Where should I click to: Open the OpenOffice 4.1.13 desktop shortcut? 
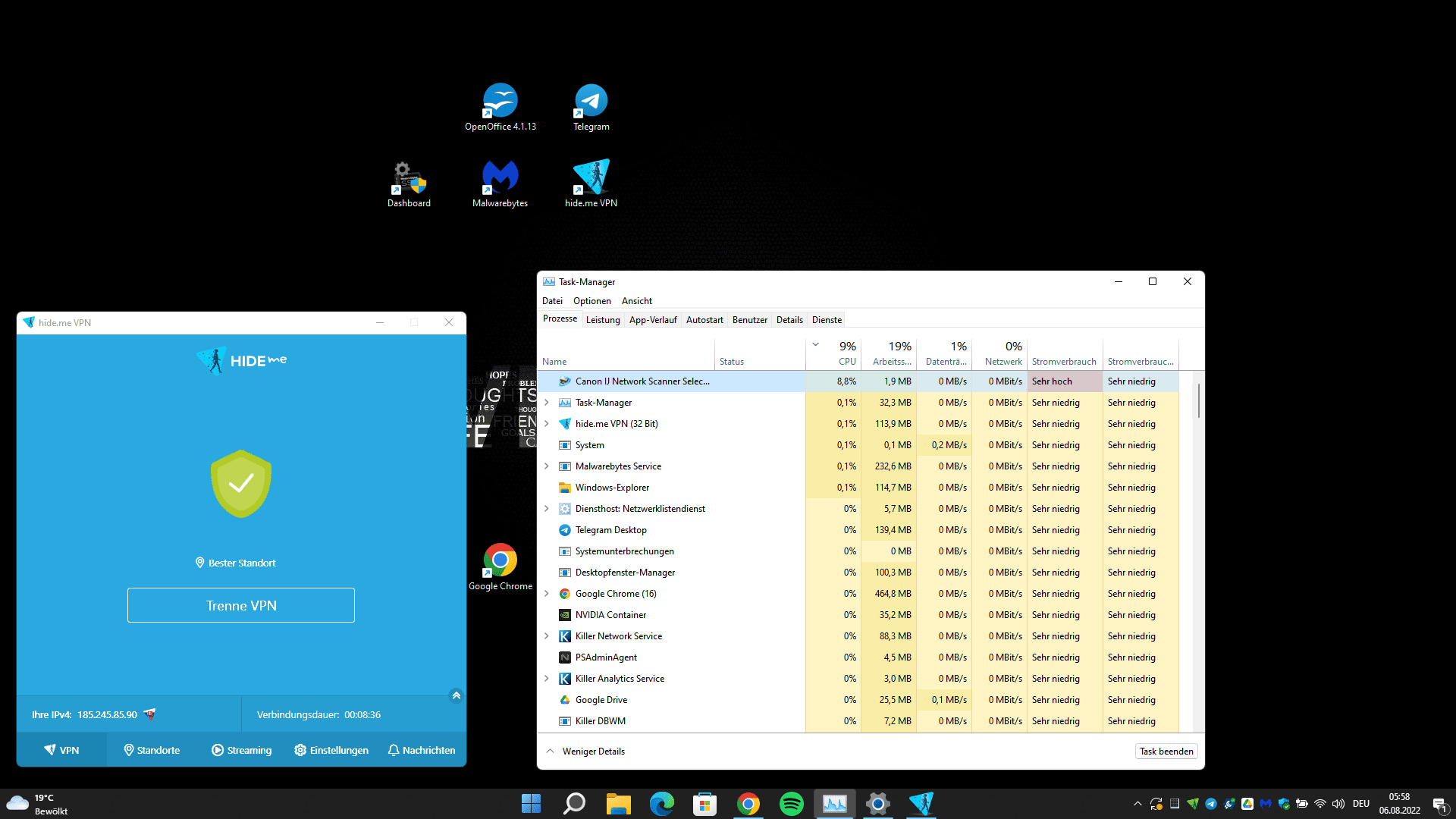(500, 107)
